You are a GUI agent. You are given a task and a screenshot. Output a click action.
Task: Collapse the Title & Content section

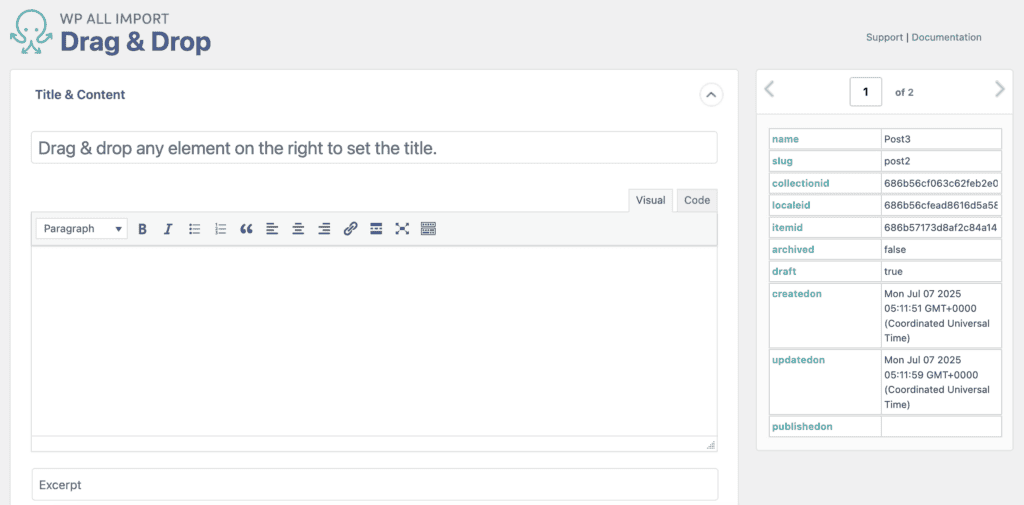coord(711,95)
